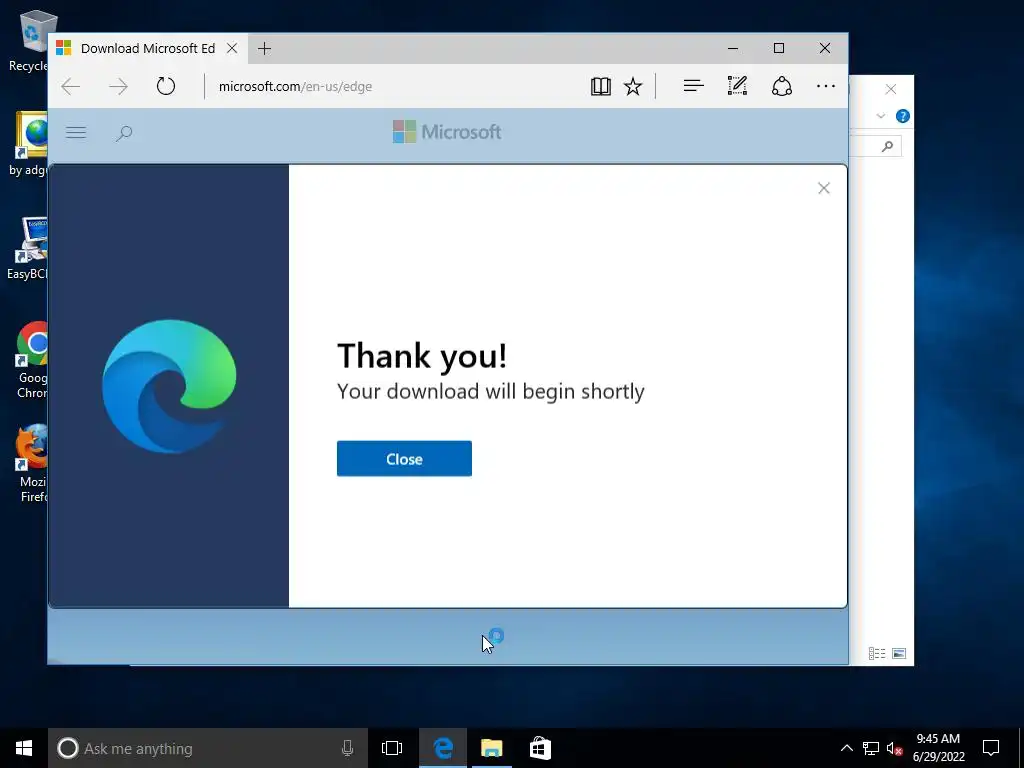Show hidden system tray icons
The height and width of the screenshot is (768, 1024).
[846, 748]
